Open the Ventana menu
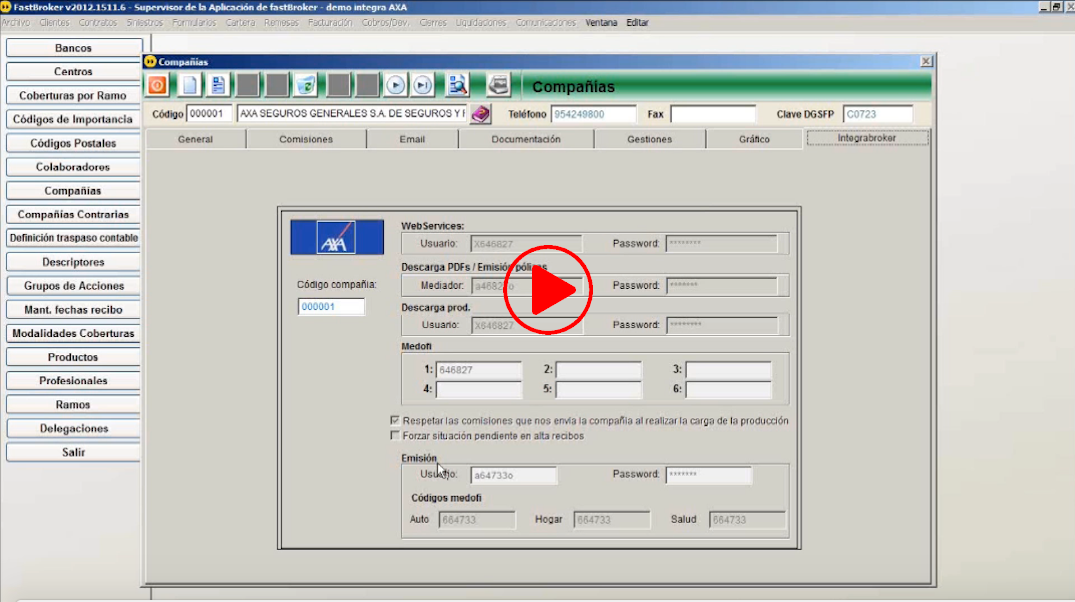Screen dimensions: 1075x602 pyautogui.click(x=601, y=23)
